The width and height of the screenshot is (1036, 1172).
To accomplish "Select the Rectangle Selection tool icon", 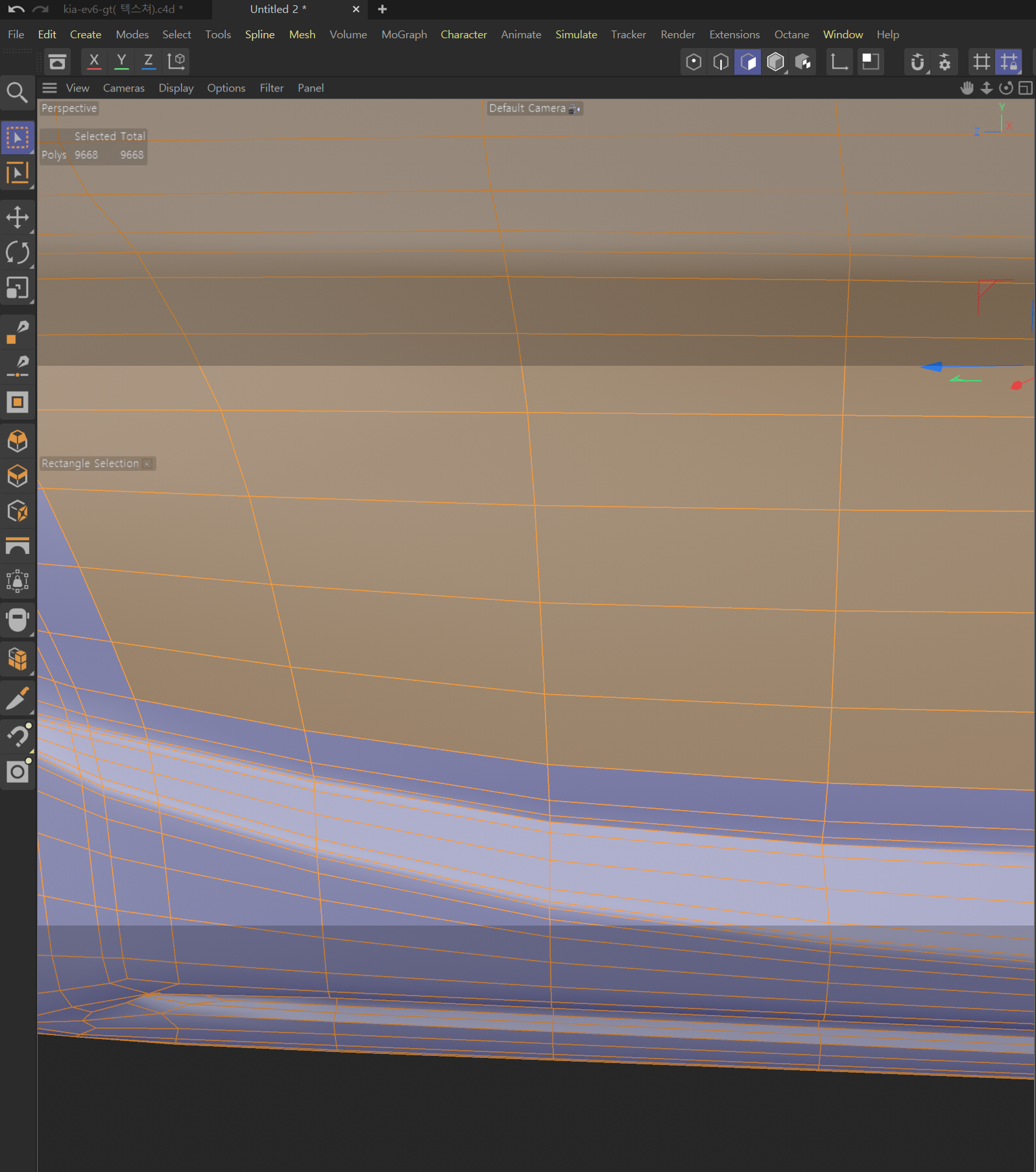I will (x=17, y=138).
